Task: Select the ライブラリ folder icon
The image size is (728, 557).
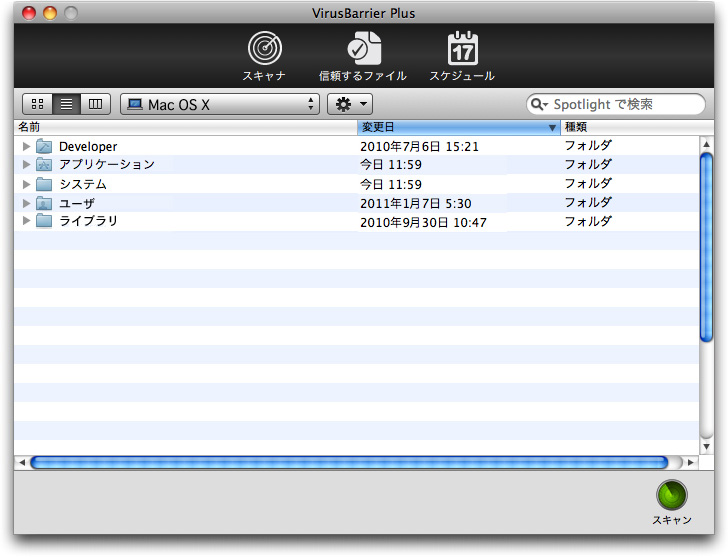Action: (44, 220)
